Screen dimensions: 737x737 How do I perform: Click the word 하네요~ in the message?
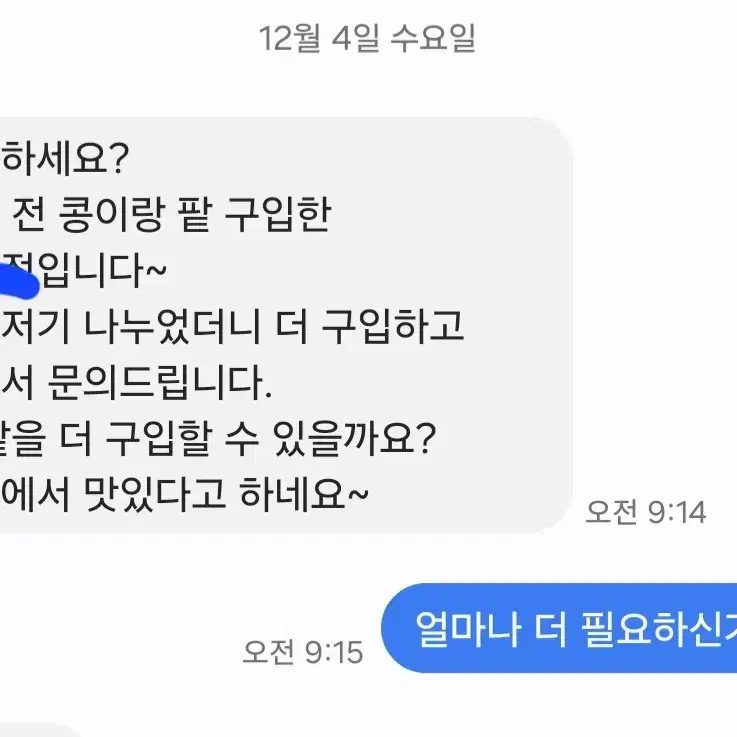(303, 494)
